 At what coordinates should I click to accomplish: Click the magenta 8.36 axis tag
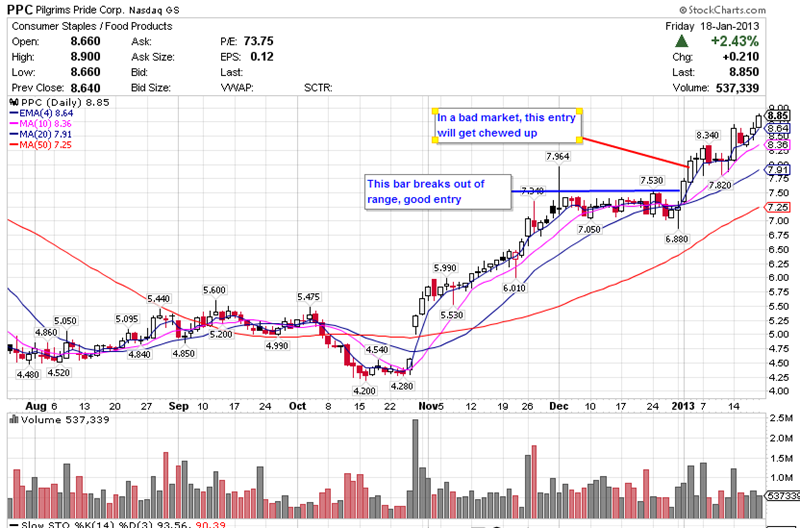pyautogui.click(x=778, y=146)
